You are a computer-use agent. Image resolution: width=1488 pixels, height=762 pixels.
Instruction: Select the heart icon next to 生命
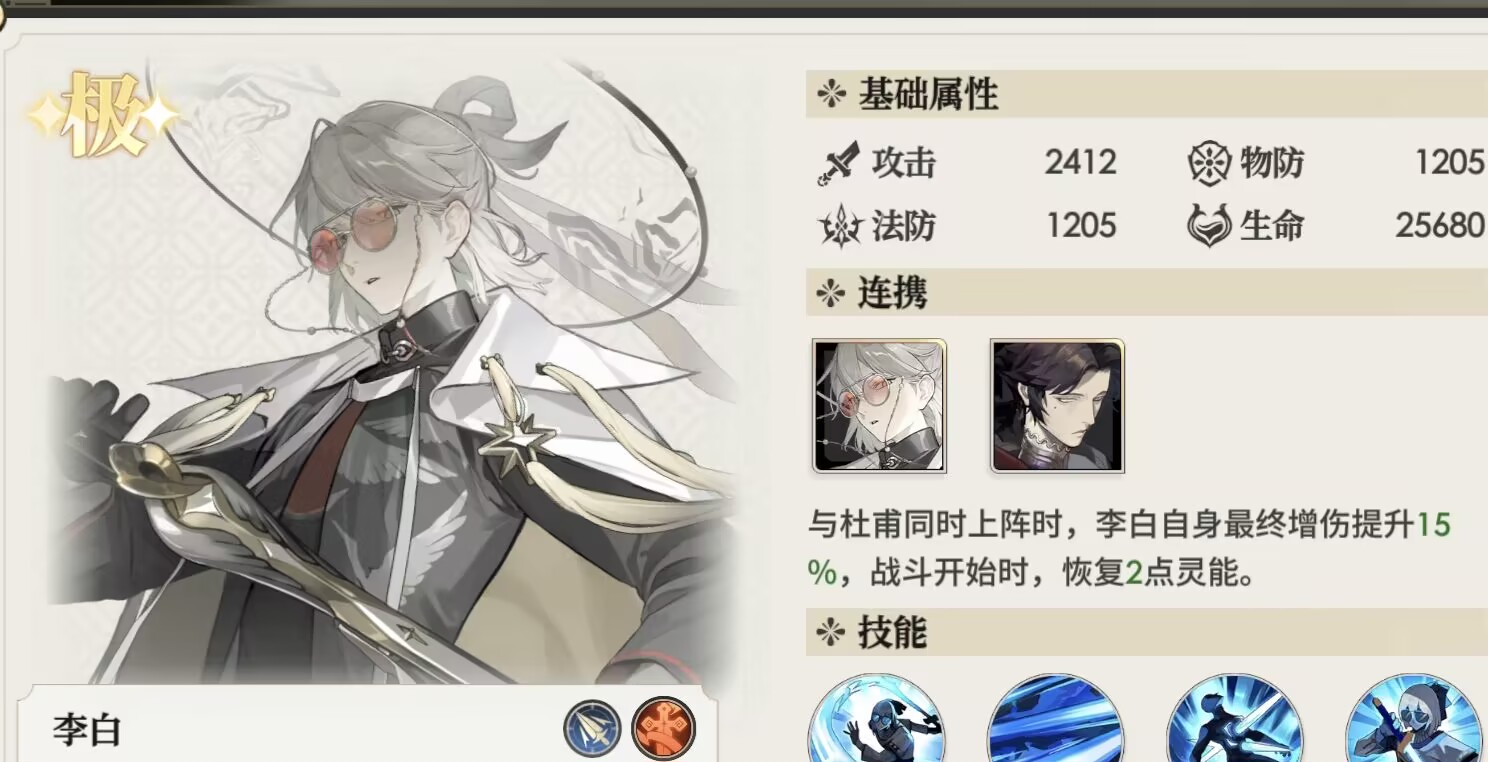click(x=1208, y=226)
